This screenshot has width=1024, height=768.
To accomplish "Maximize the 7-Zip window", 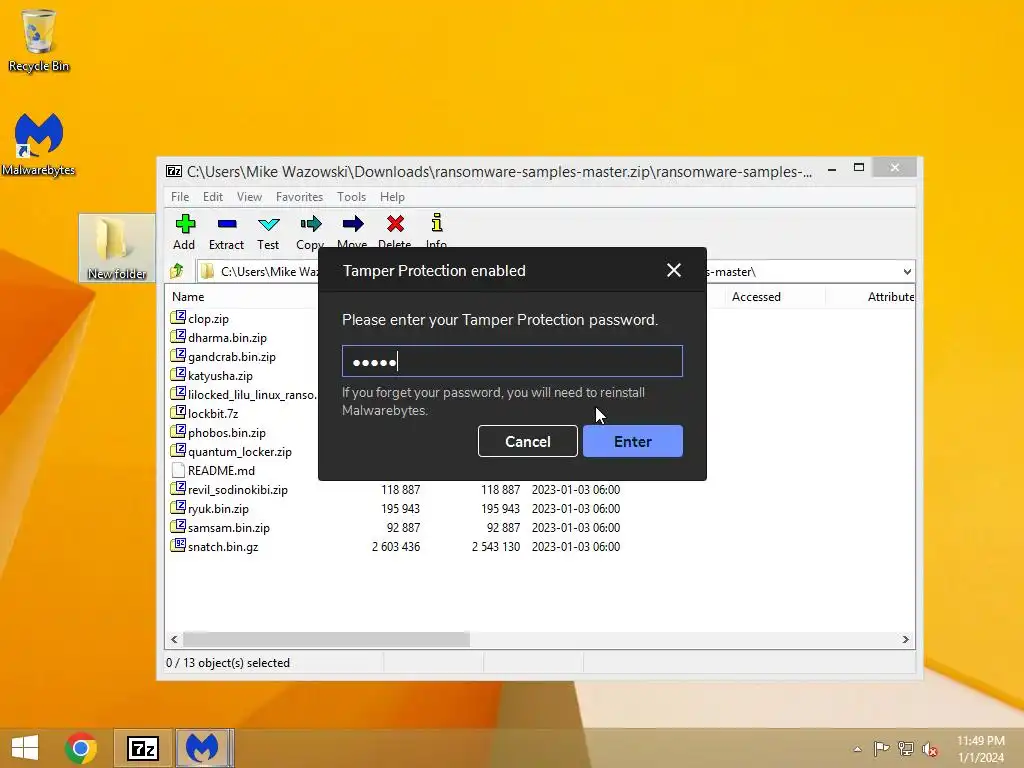I will tap(859, 168).
